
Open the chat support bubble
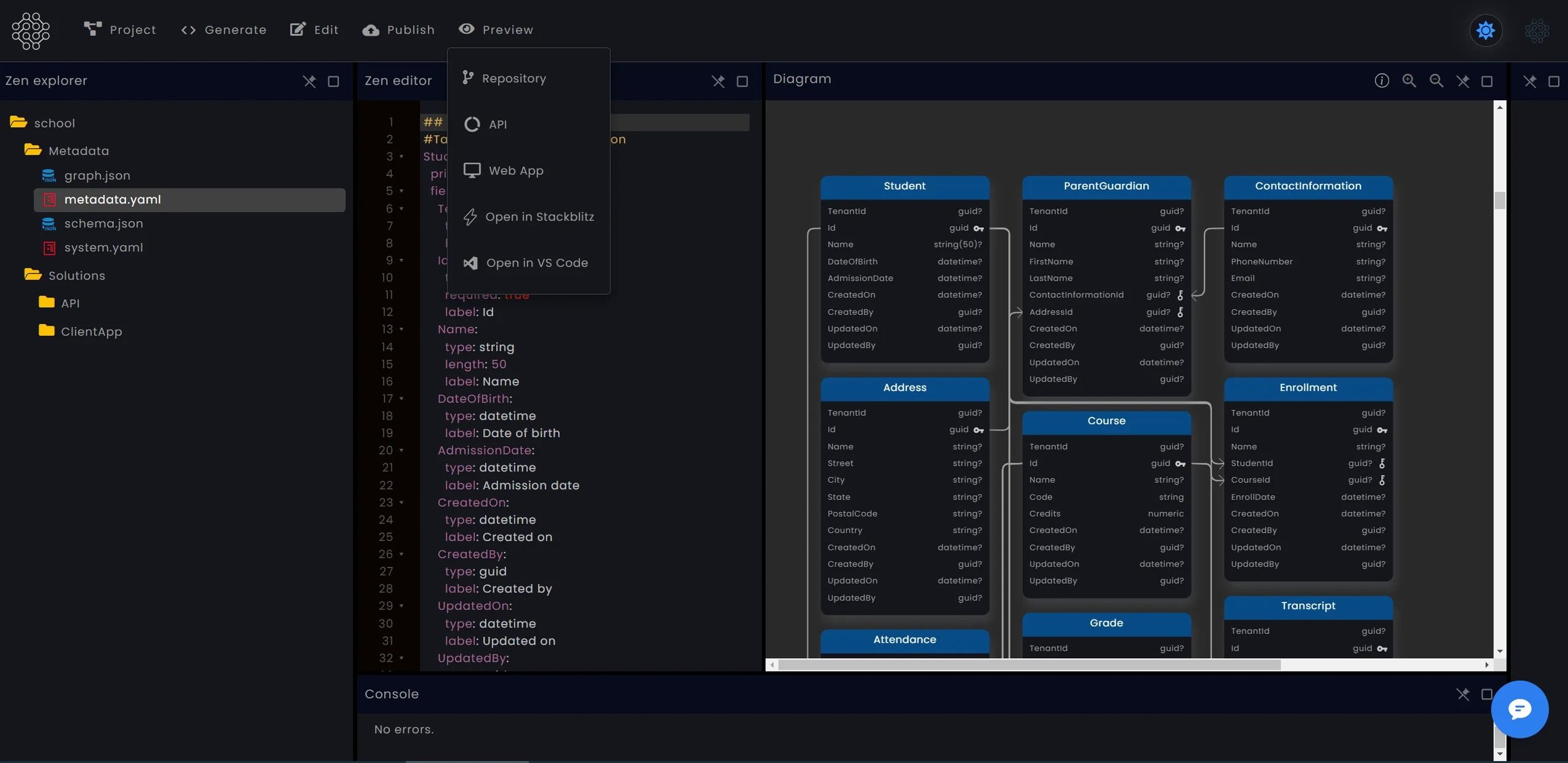click(1520, 709)
